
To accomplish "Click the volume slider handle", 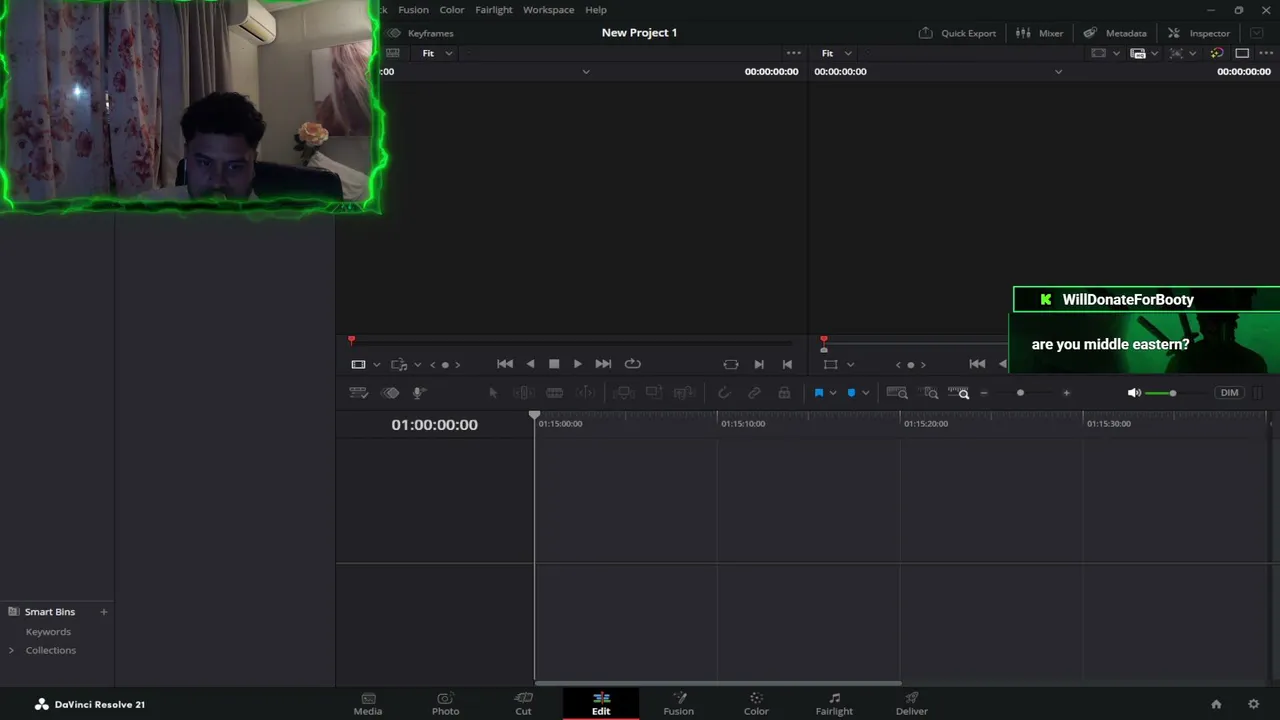I will coord(1172,393).
